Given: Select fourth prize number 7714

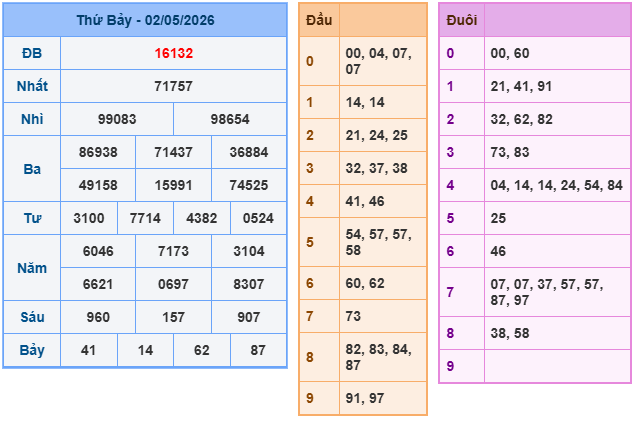Looking at the screenshot, I should coord(145,218).
